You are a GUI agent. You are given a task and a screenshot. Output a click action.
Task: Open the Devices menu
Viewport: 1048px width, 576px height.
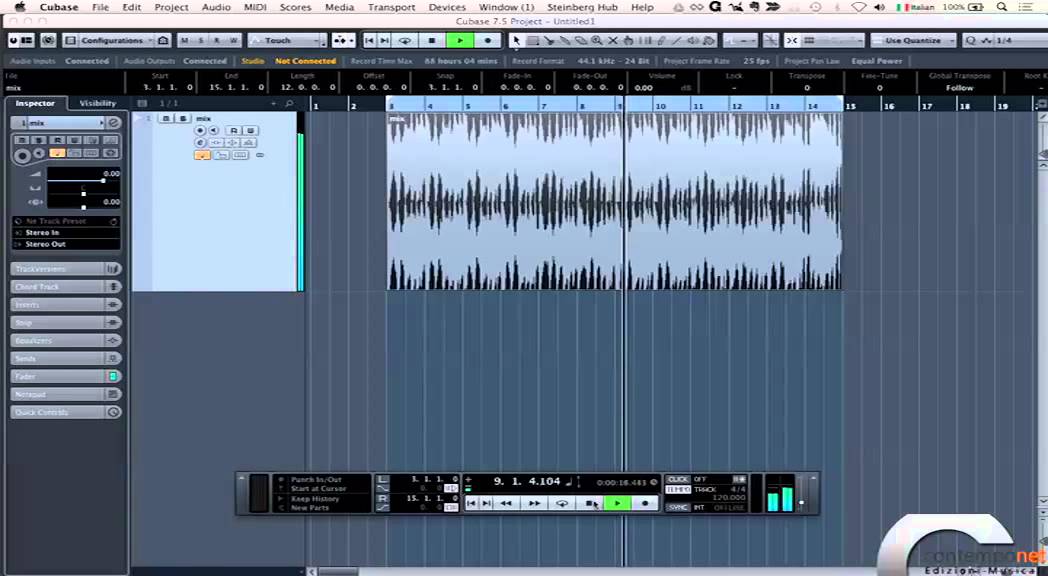point(447,7)
